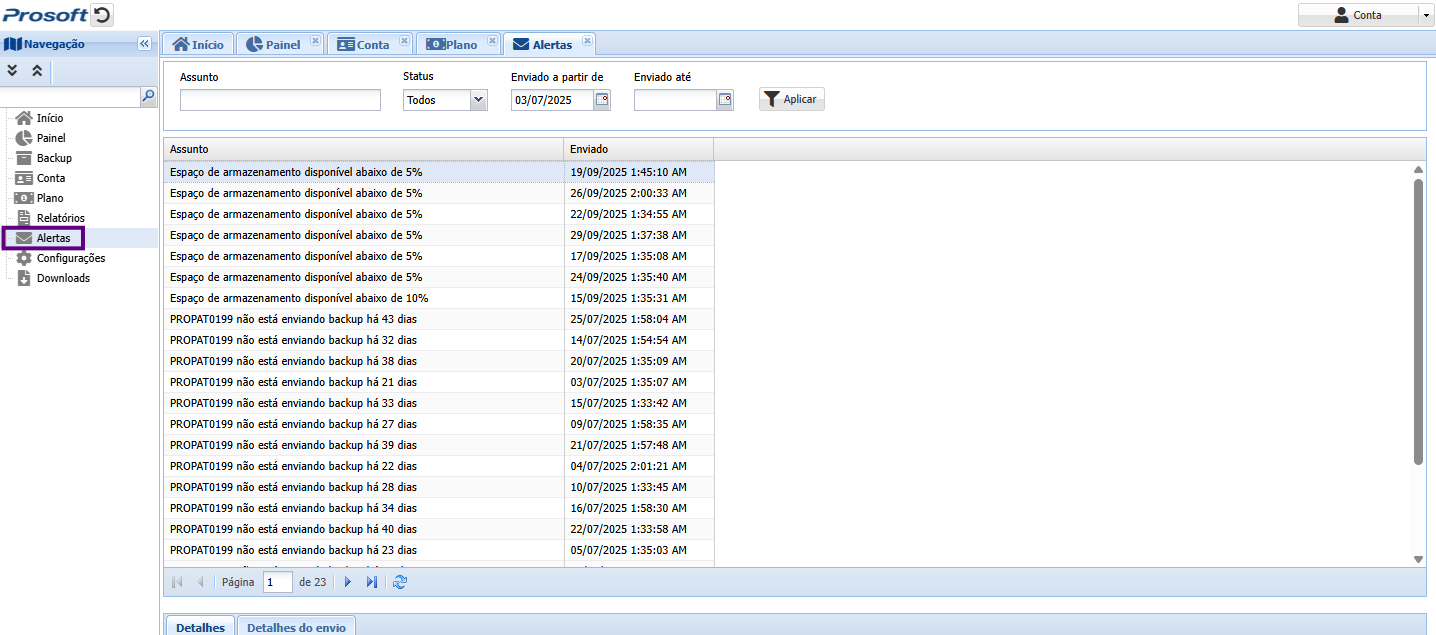Select the 'backup há 39 dias' alert row
Screen dimensions: 1436x635
[439, 445]
